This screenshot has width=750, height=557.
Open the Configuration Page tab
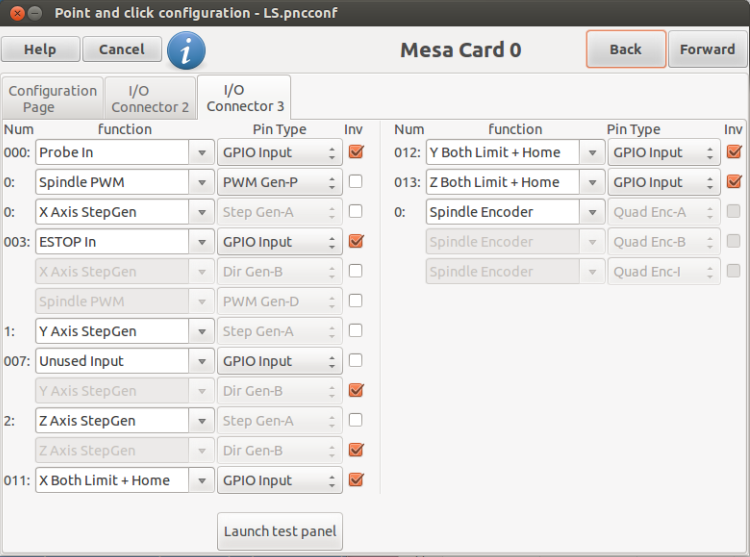52,98
